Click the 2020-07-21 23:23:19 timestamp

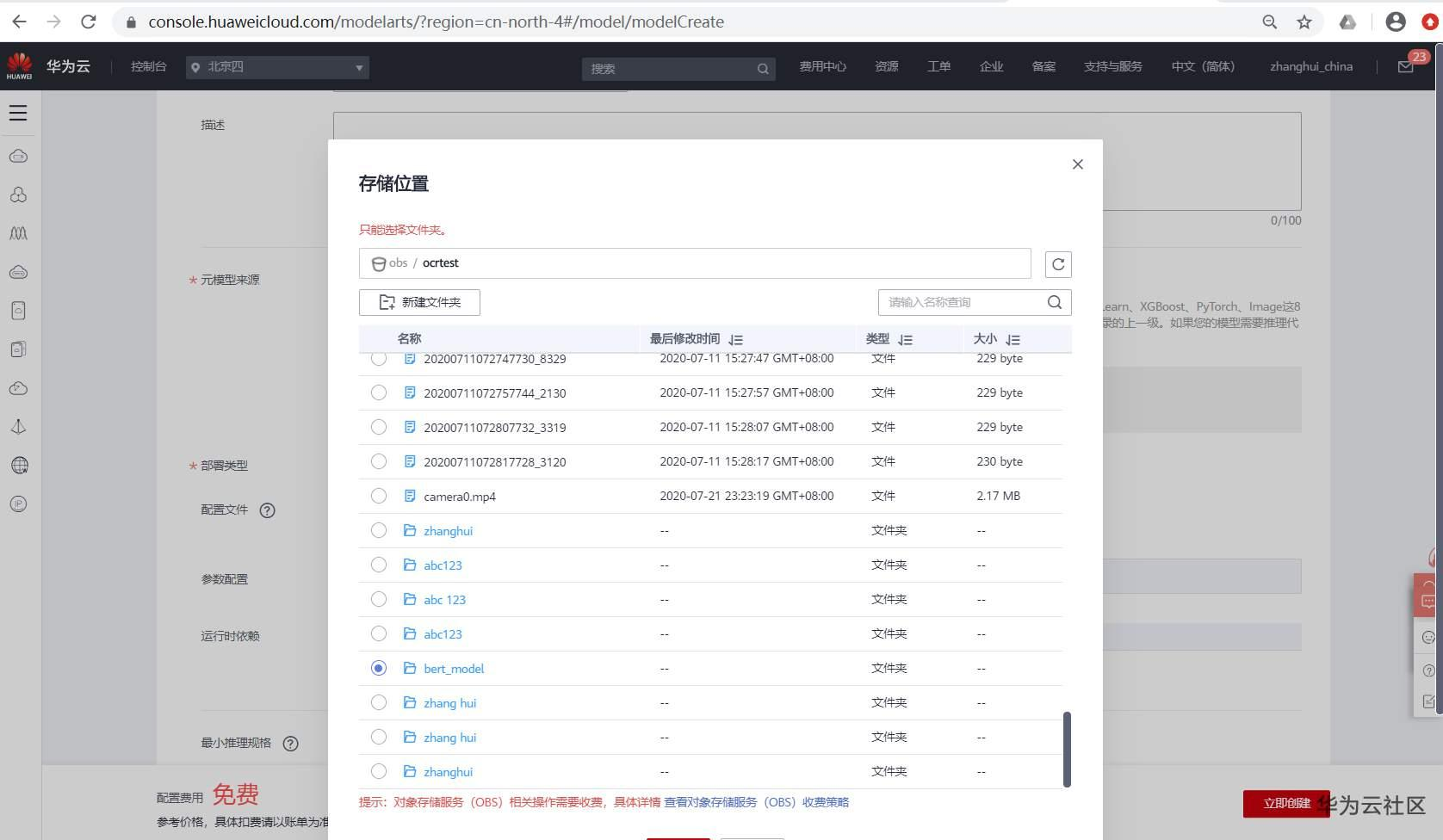point(746,496)
